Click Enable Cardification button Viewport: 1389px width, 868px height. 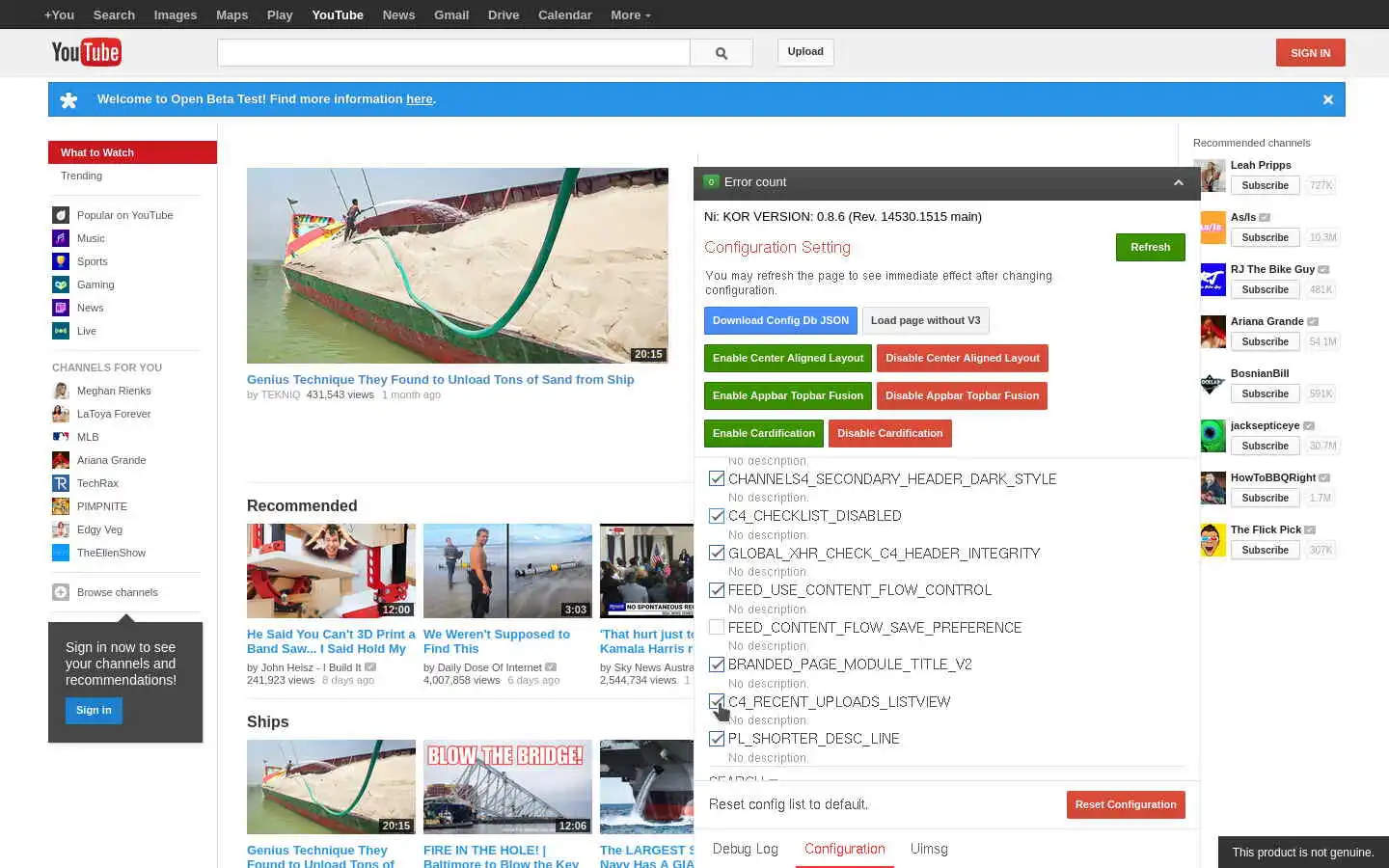click(x=764, y=433)
